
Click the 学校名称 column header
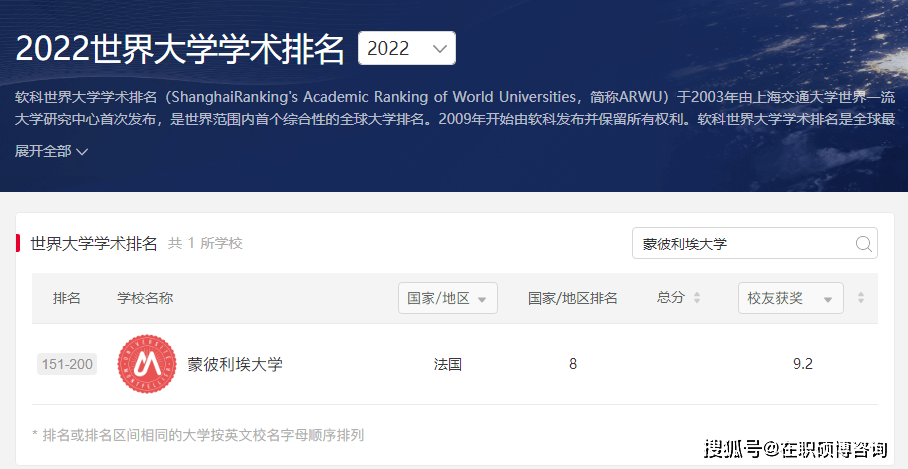click(145, 298)
